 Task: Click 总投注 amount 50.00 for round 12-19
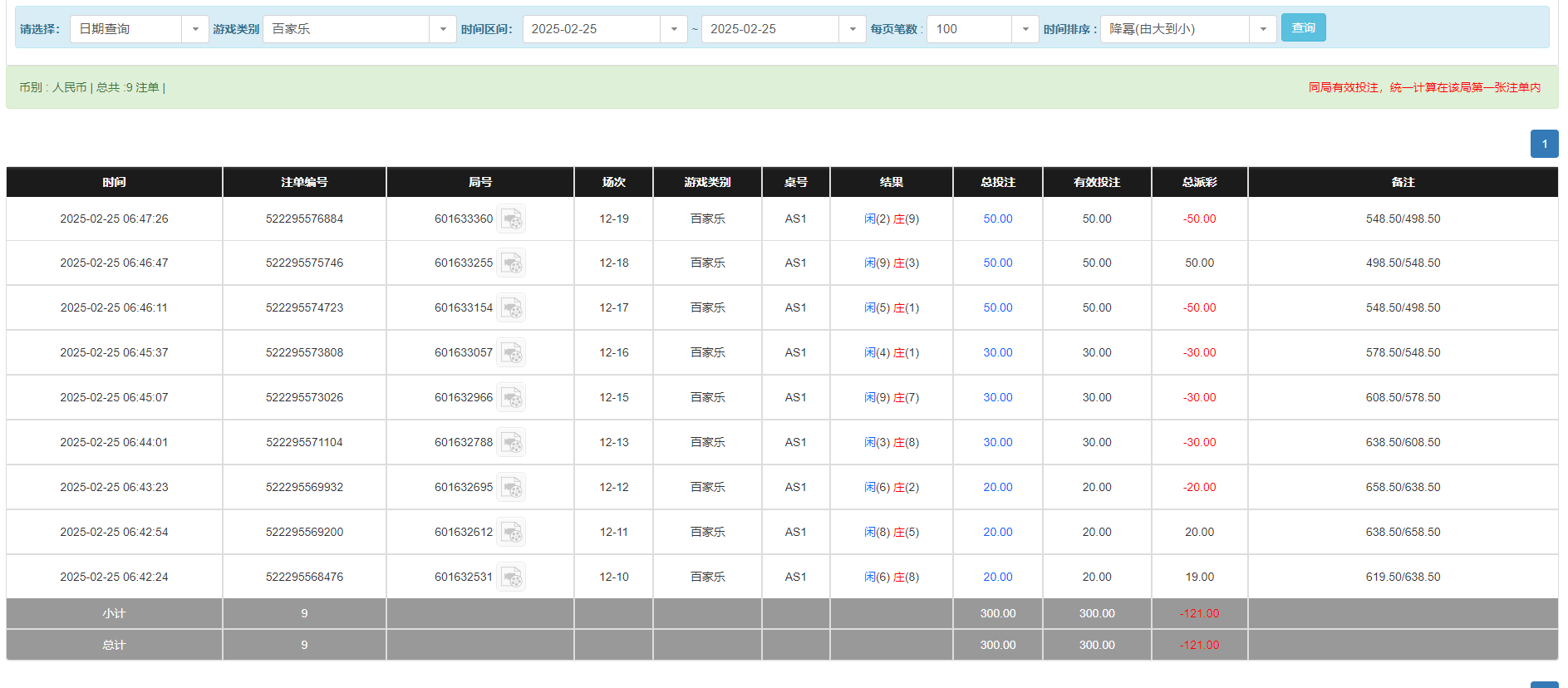click(x=997, y=219)
